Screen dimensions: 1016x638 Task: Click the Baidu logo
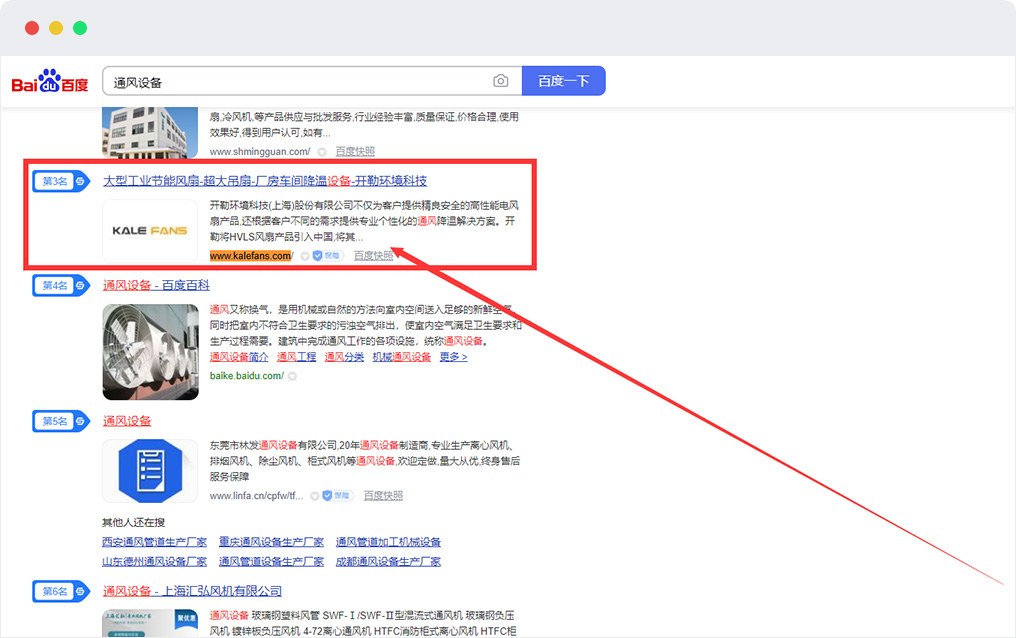50,82
